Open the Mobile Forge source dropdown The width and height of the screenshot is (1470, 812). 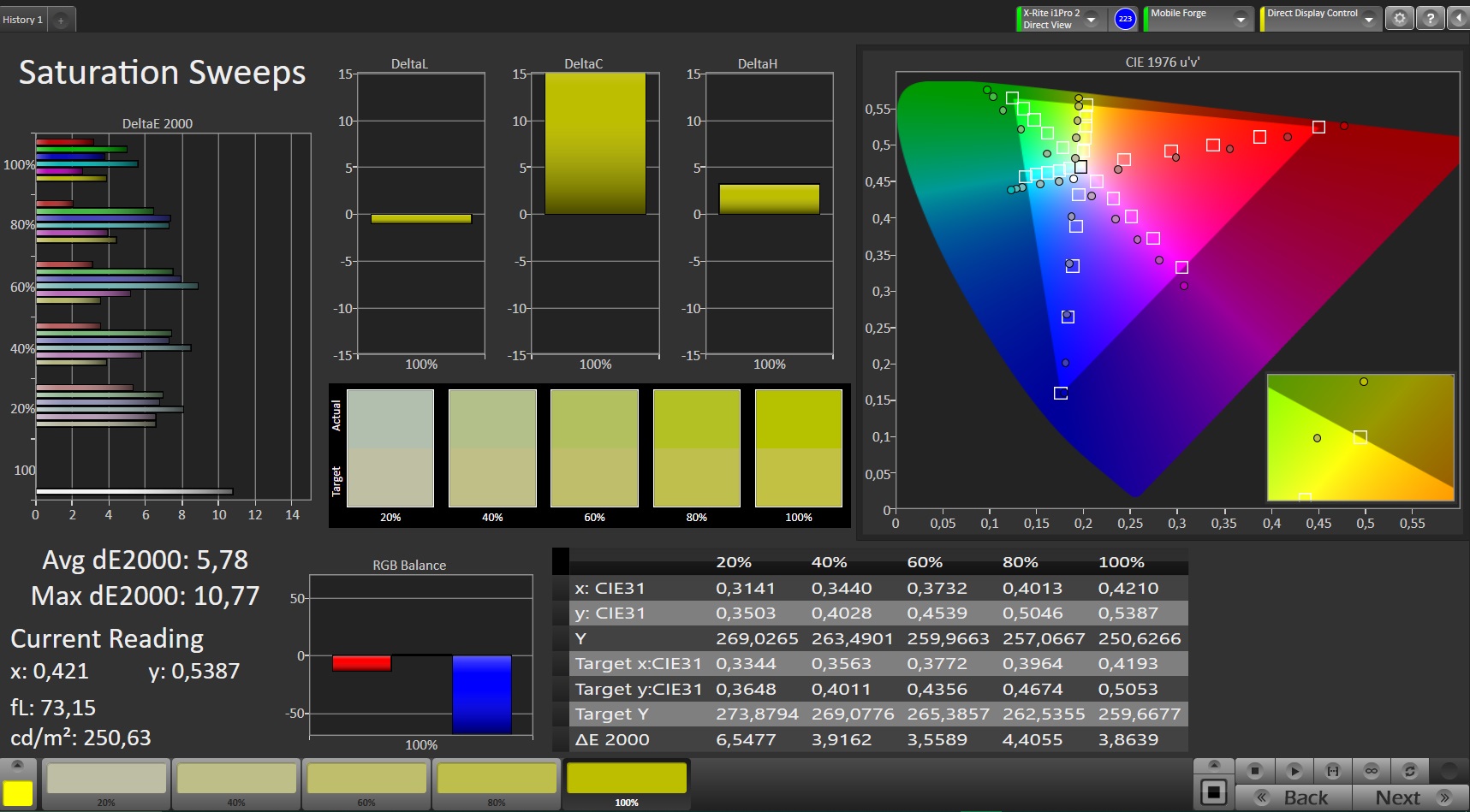click(1241, 20)
